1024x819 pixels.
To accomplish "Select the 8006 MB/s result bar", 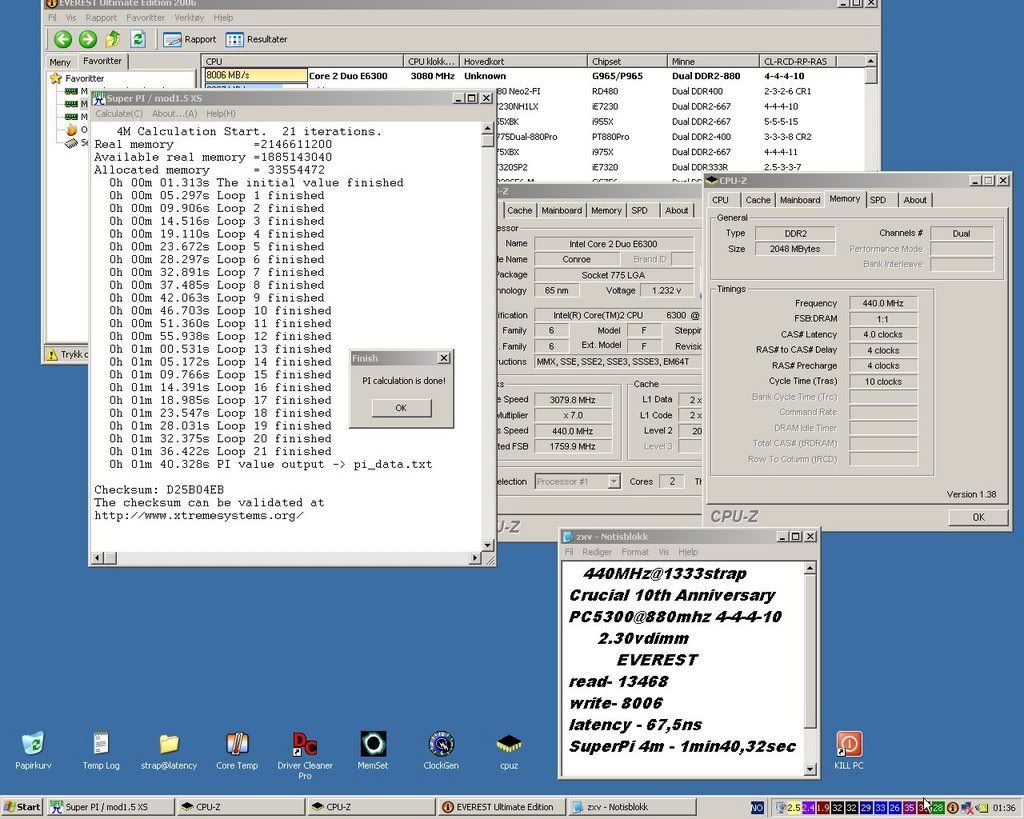I will [x=255, y=76].
